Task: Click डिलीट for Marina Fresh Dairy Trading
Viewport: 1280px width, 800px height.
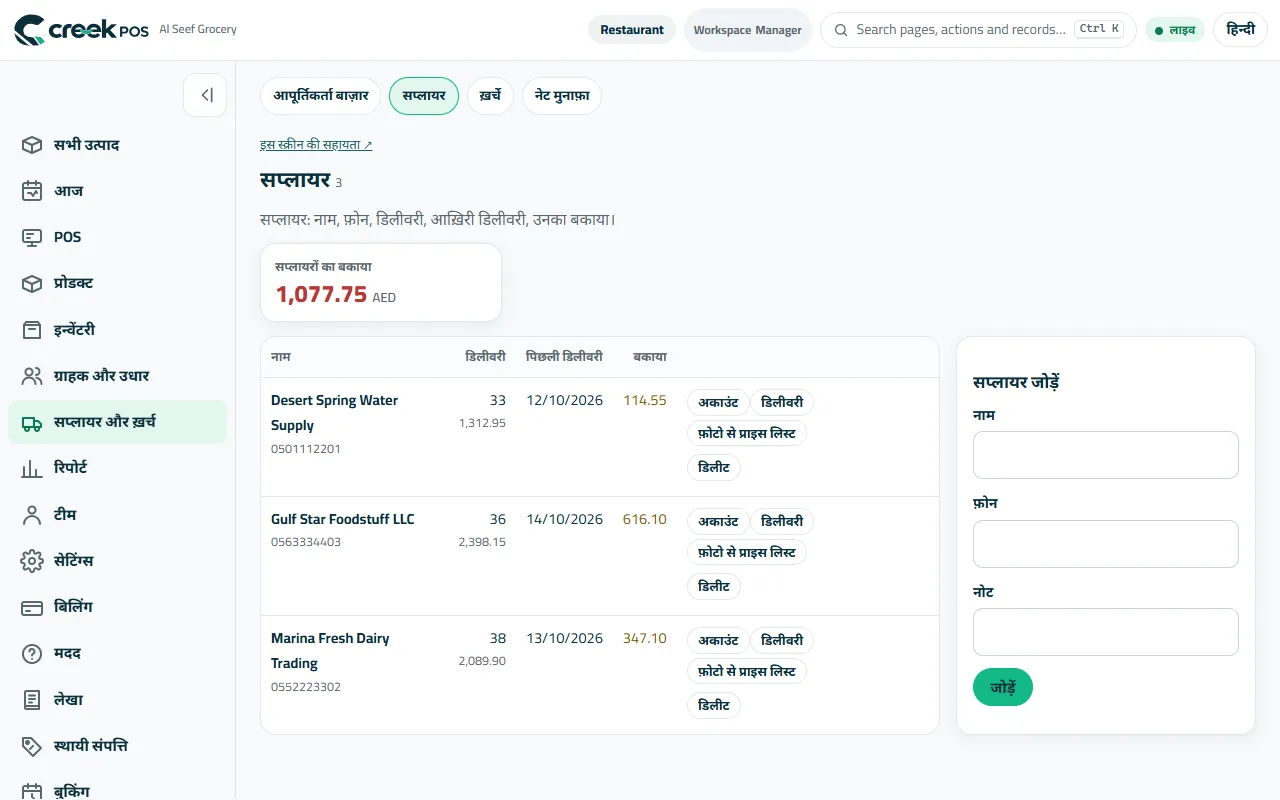Action: point(714,705)
